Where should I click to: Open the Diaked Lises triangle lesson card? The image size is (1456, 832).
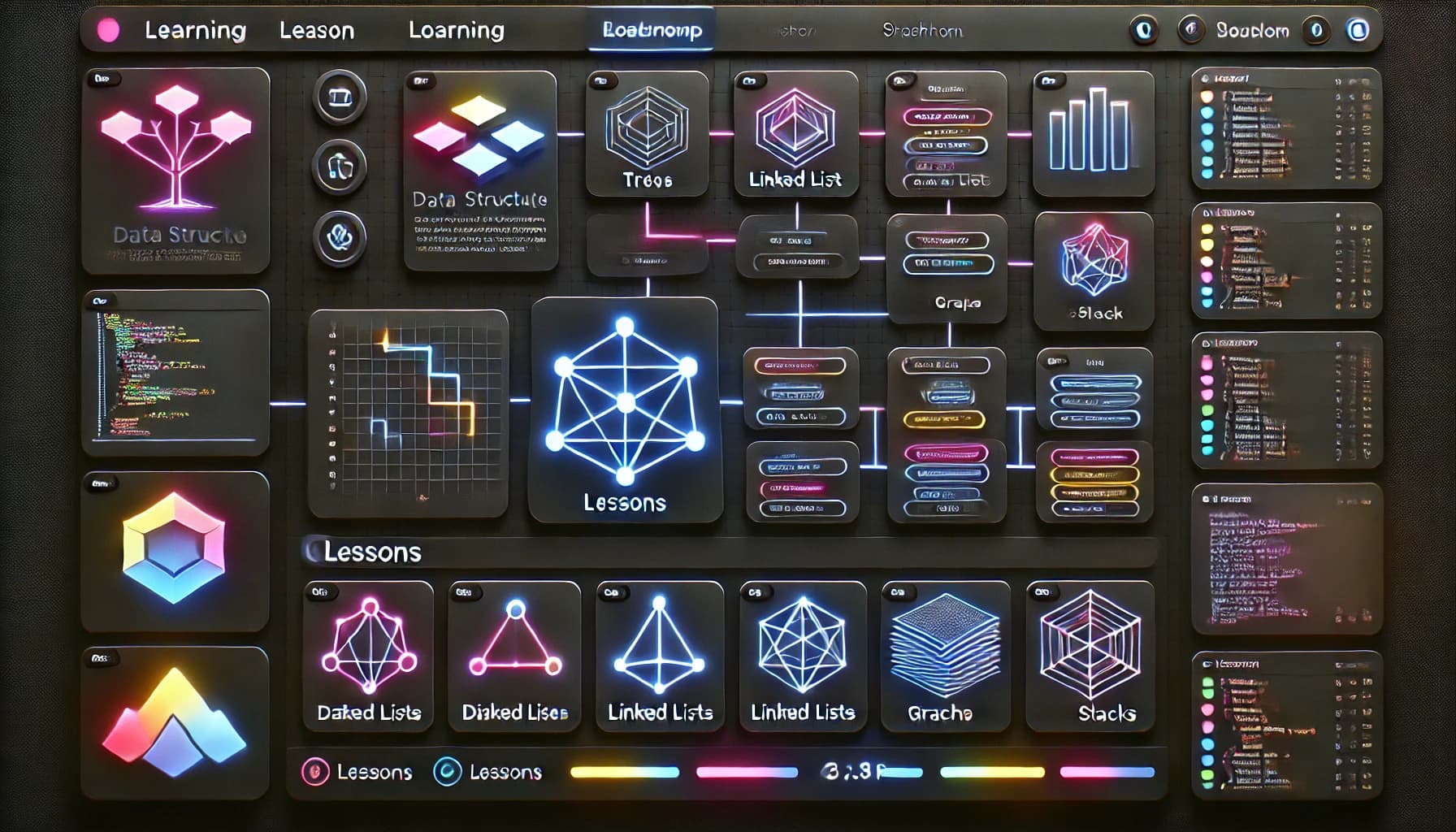(514, 656)
